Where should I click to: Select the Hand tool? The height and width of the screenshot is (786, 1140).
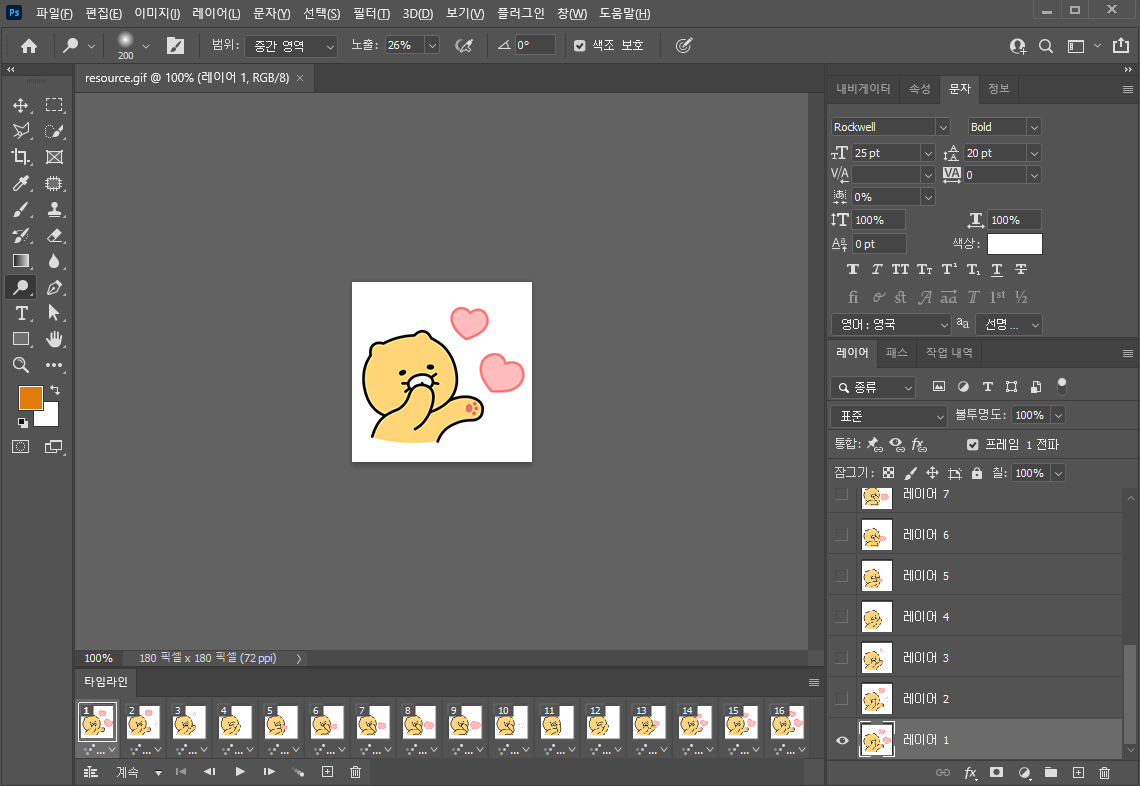pos(54,339)
